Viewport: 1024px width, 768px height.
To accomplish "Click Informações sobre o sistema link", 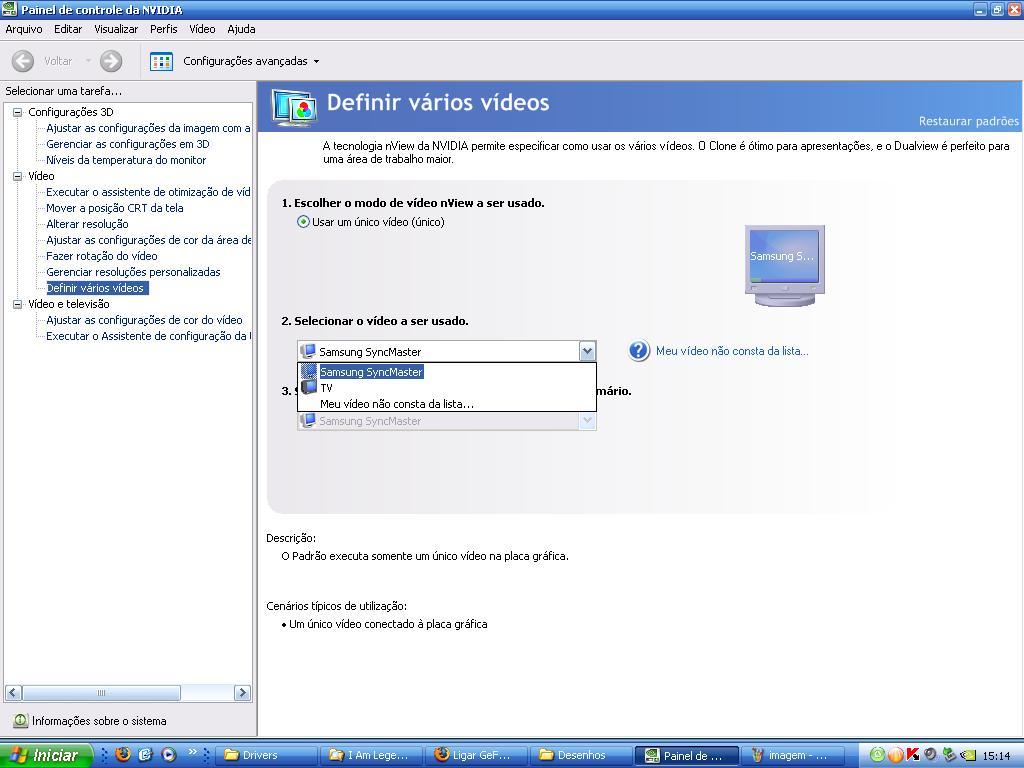I will pos(99,721).
